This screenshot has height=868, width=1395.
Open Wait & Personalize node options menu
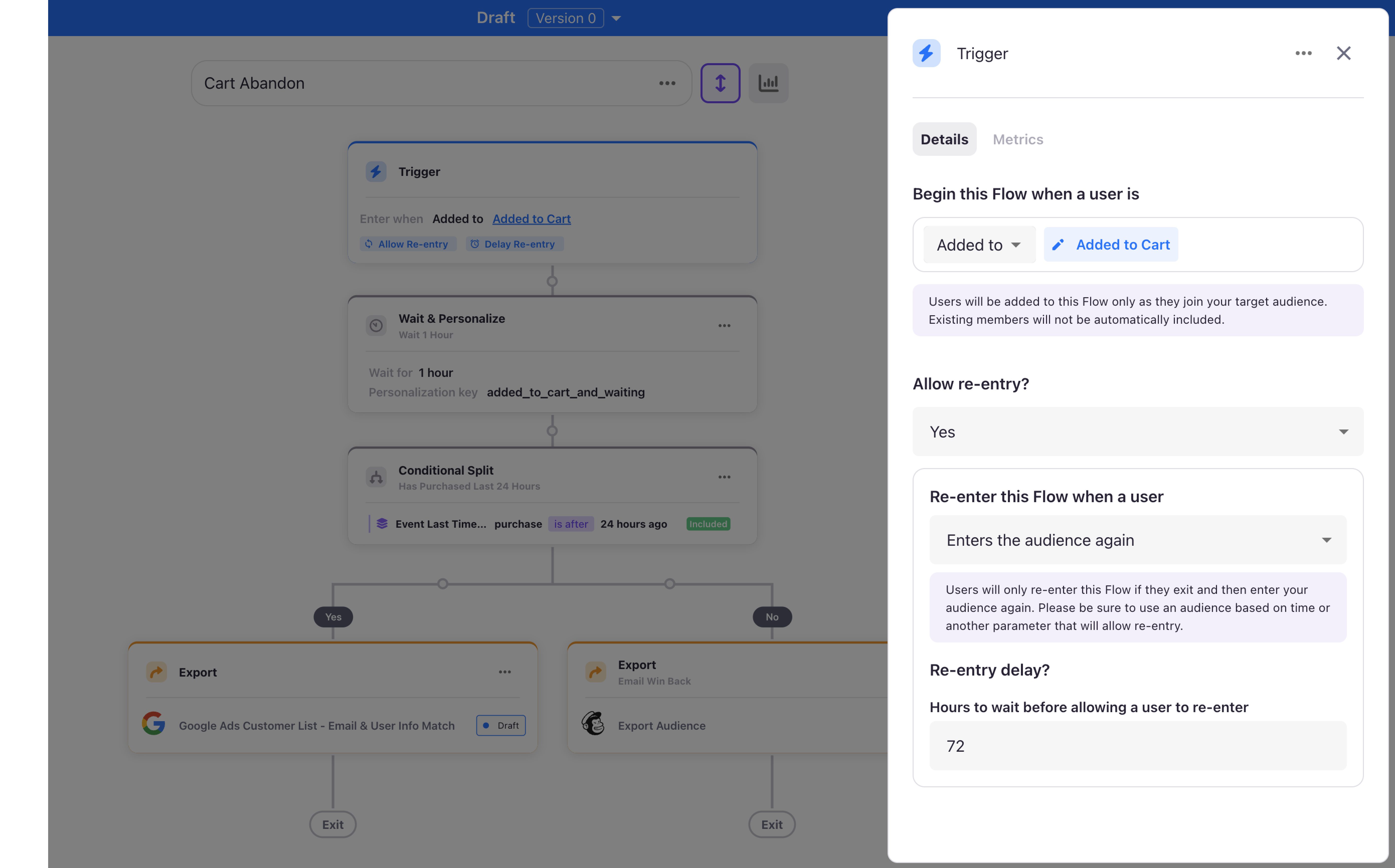point(724,325)
